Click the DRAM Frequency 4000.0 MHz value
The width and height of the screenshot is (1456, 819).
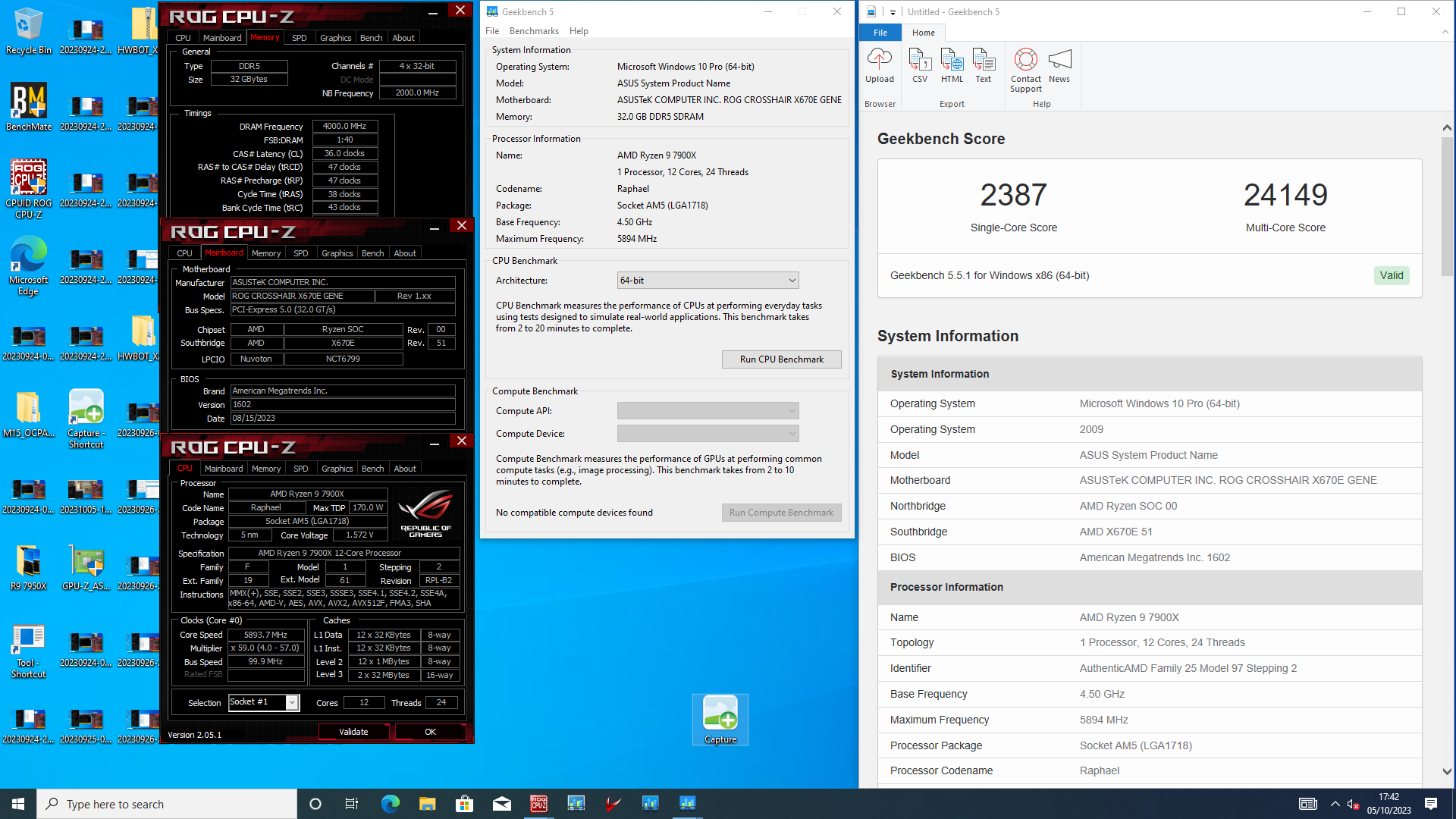[x=344, y=127]
